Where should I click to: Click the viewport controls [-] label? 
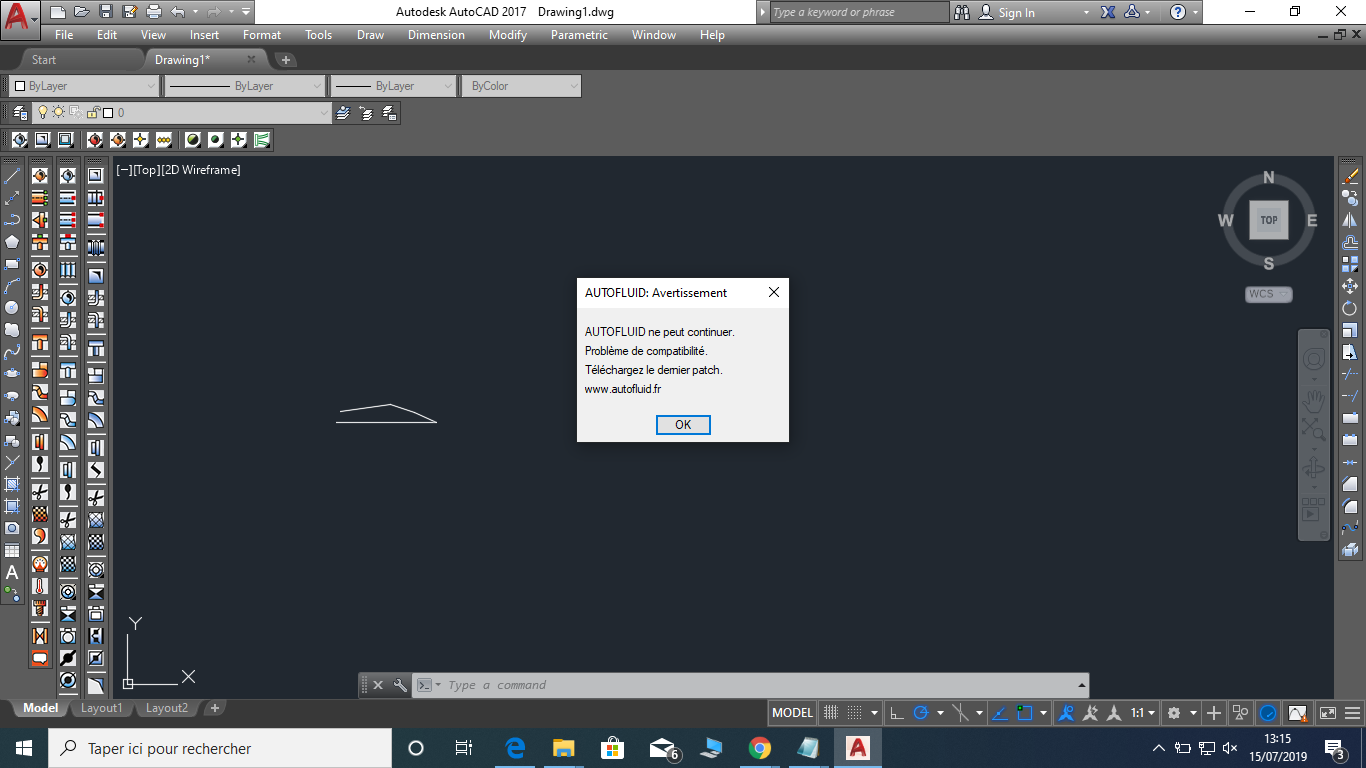[x=124, y=170]
